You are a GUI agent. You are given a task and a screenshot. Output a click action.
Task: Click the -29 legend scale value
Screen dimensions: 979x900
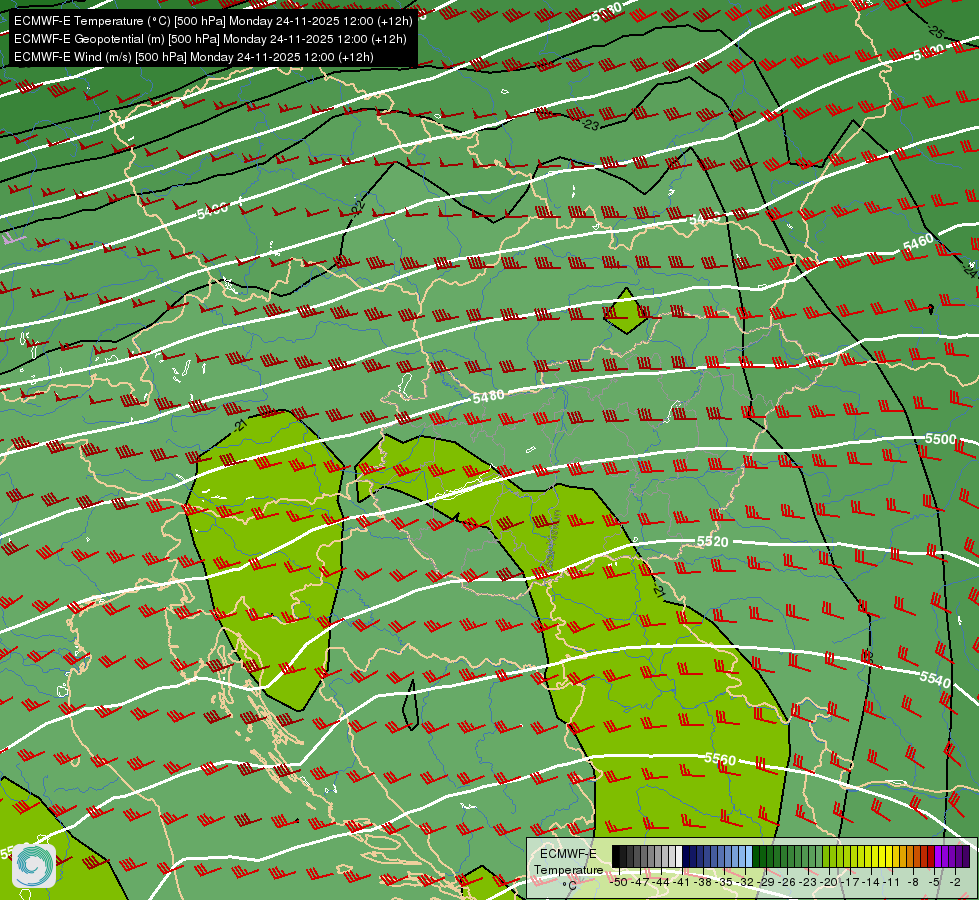(766, 883)
